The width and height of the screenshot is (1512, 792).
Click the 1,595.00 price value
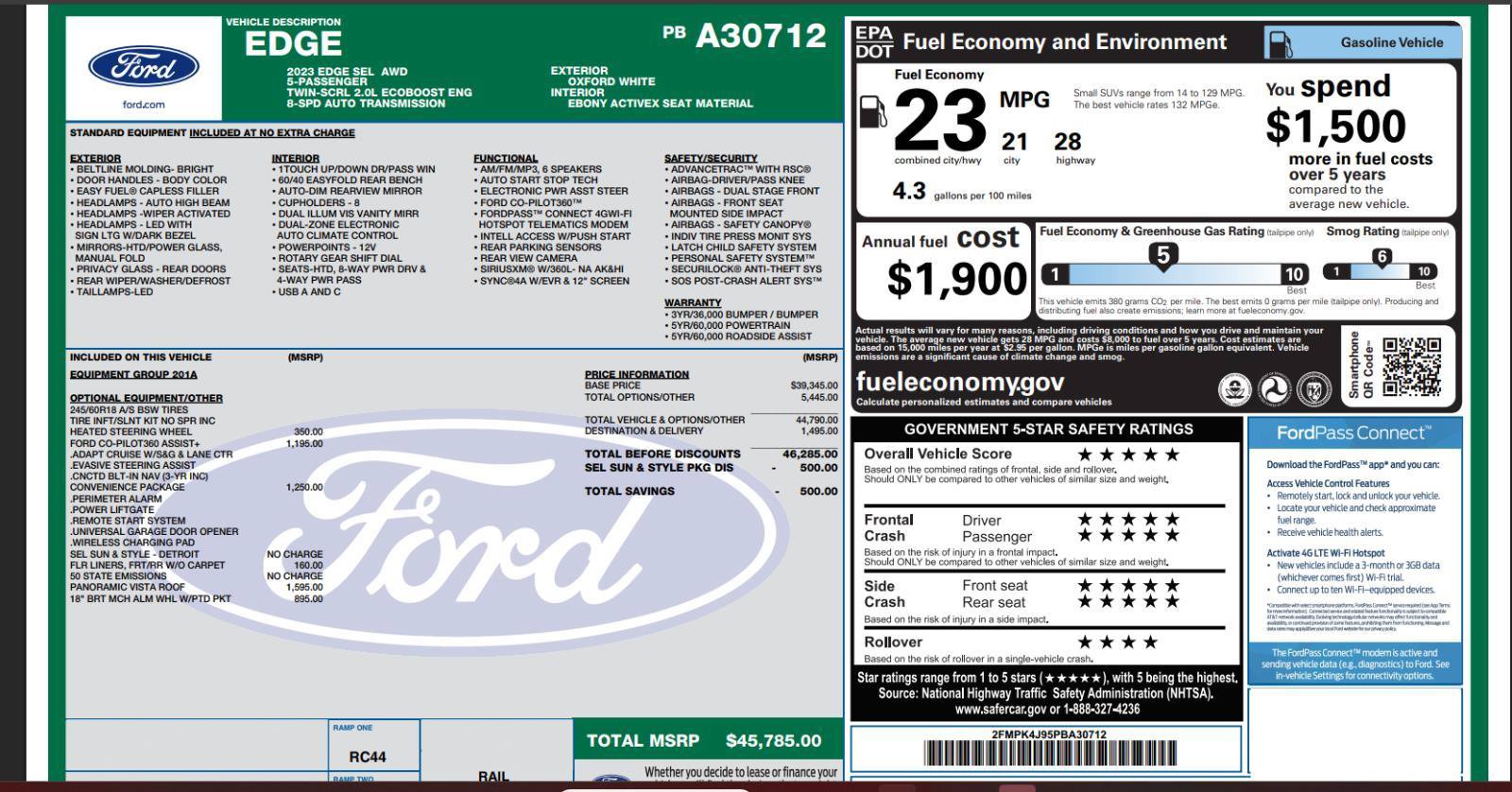pos(302,587)
